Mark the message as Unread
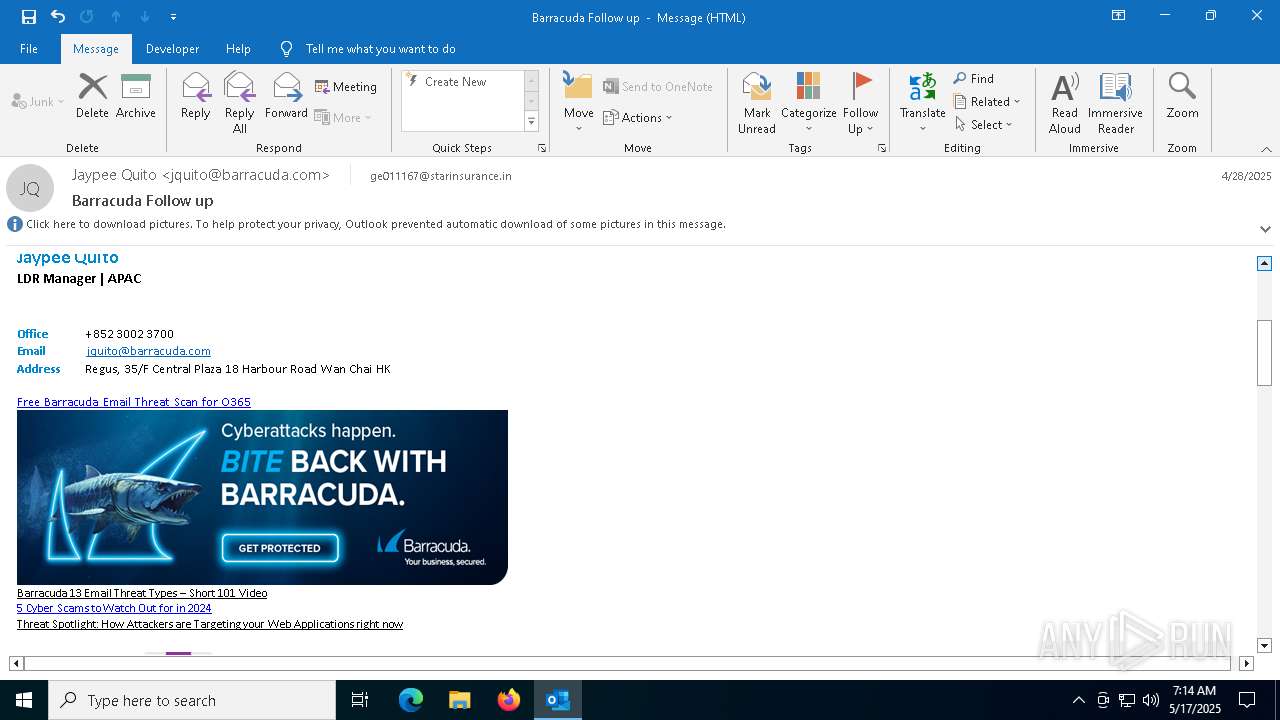Screen dimensions: 1280x720 pyautogui.click(x=757, y=102)
